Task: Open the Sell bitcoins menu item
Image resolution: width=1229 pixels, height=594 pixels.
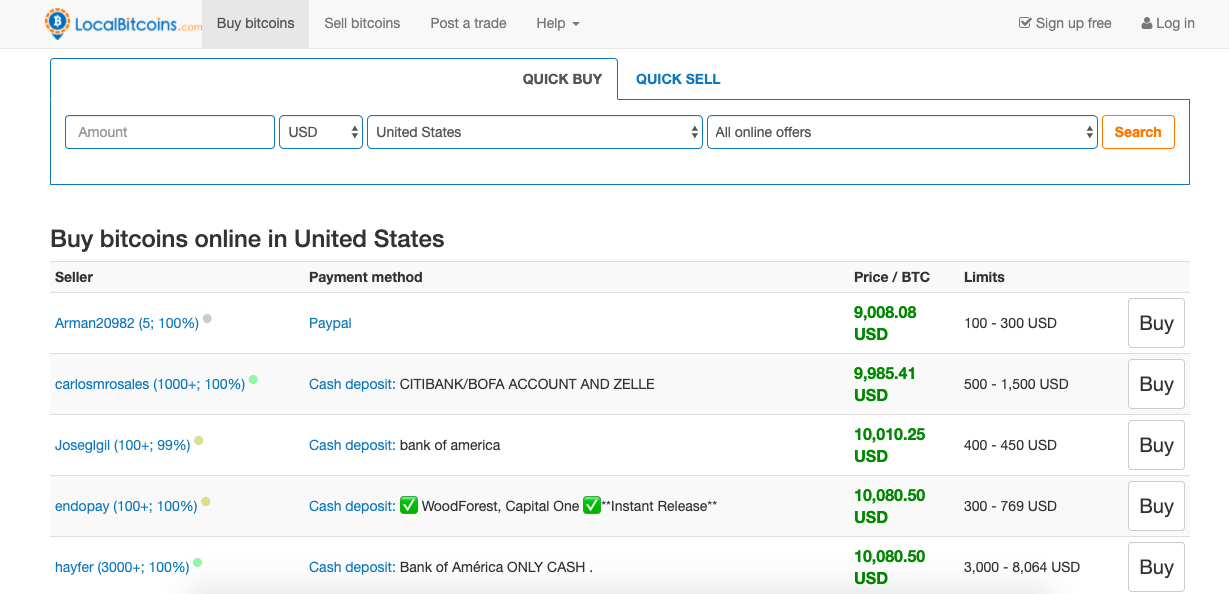Action: click(362, 23)
